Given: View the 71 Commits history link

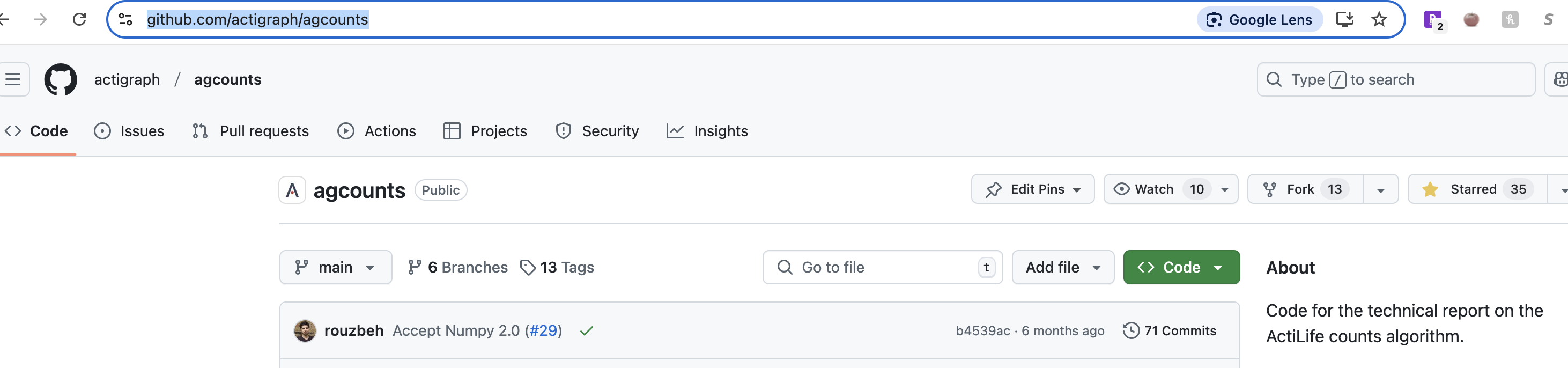Looking at the screenshot, I should pos(1170,331).
